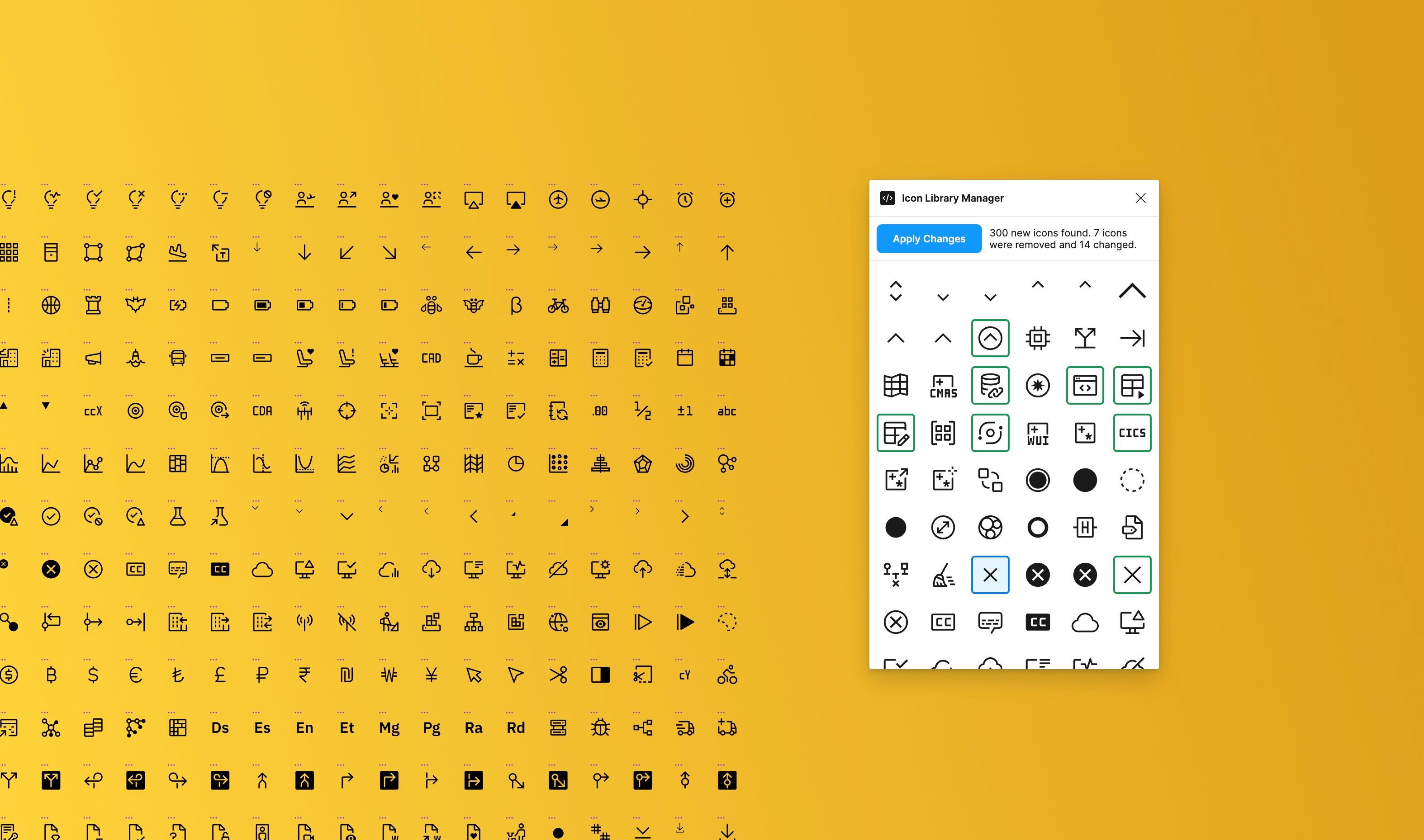Select the Bitcoin currency icon on the canvas
The height and width of the screenshot is (840, 1424).
(x=51, y=674)
